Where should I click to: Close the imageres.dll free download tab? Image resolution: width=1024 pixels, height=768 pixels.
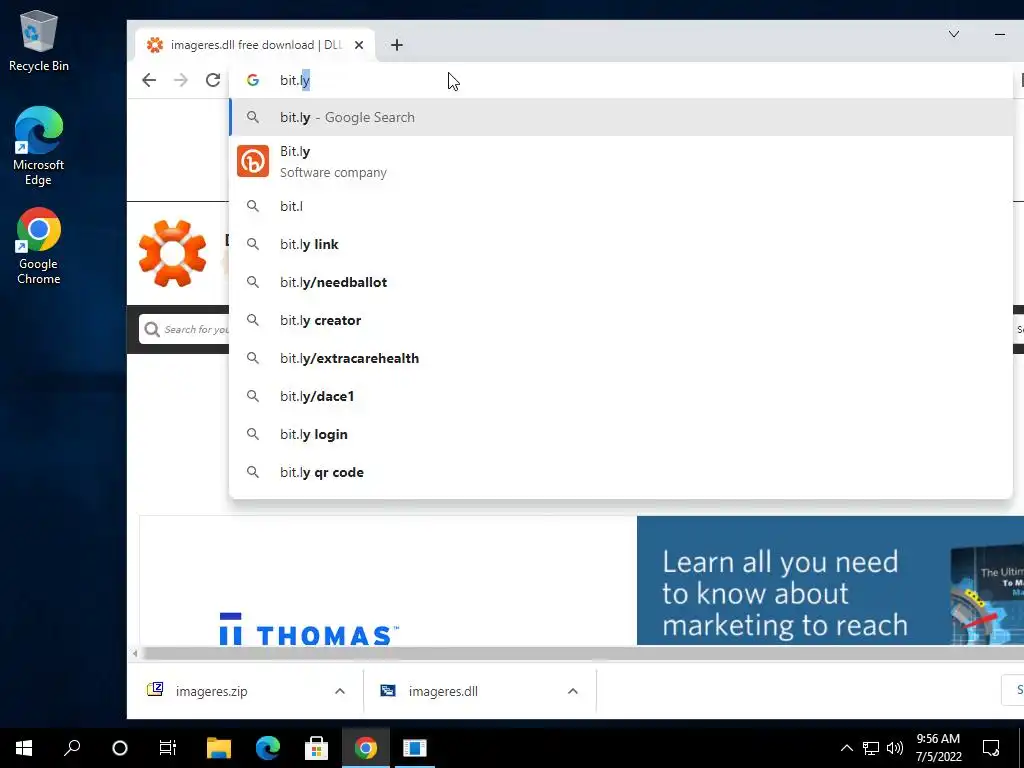pyautogui.click(x=359, y=45)
